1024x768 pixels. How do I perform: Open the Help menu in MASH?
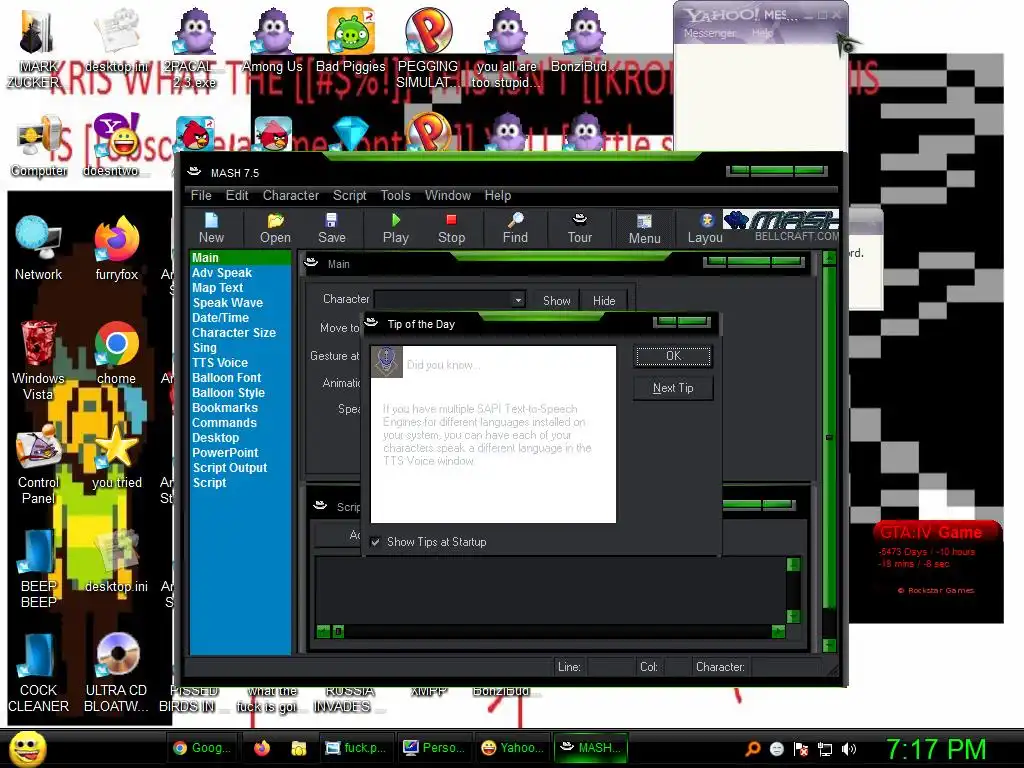tap(498, 195)
